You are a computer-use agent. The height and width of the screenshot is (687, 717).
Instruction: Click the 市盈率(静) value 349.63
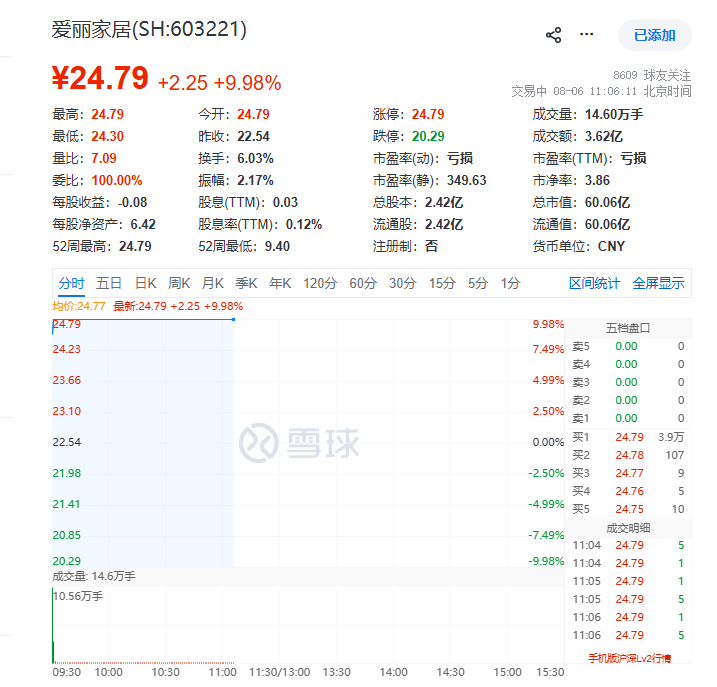coord(466,180)
